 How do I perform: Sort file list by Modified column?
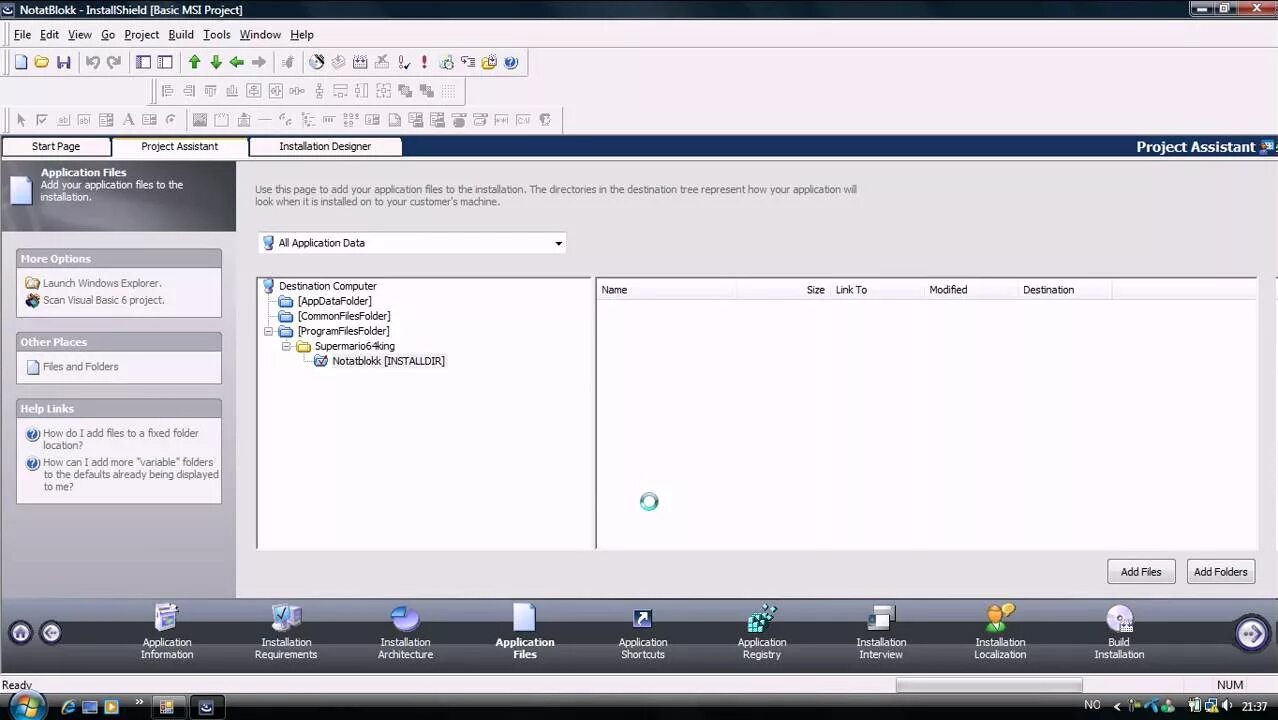point(970,290)
